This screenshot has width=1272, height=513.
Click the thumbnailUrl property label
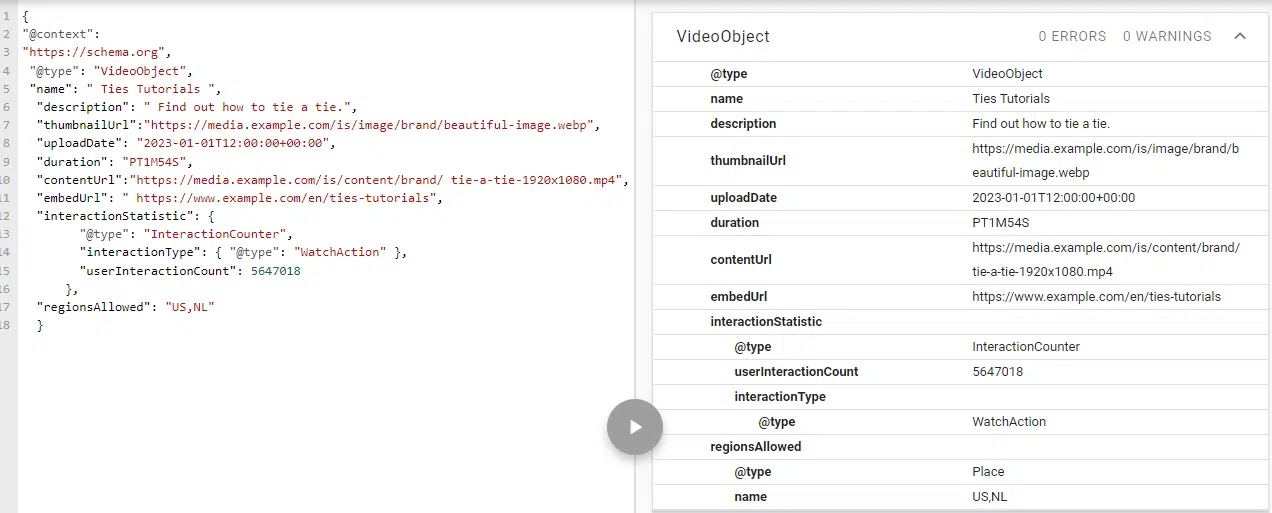(748, 161)
